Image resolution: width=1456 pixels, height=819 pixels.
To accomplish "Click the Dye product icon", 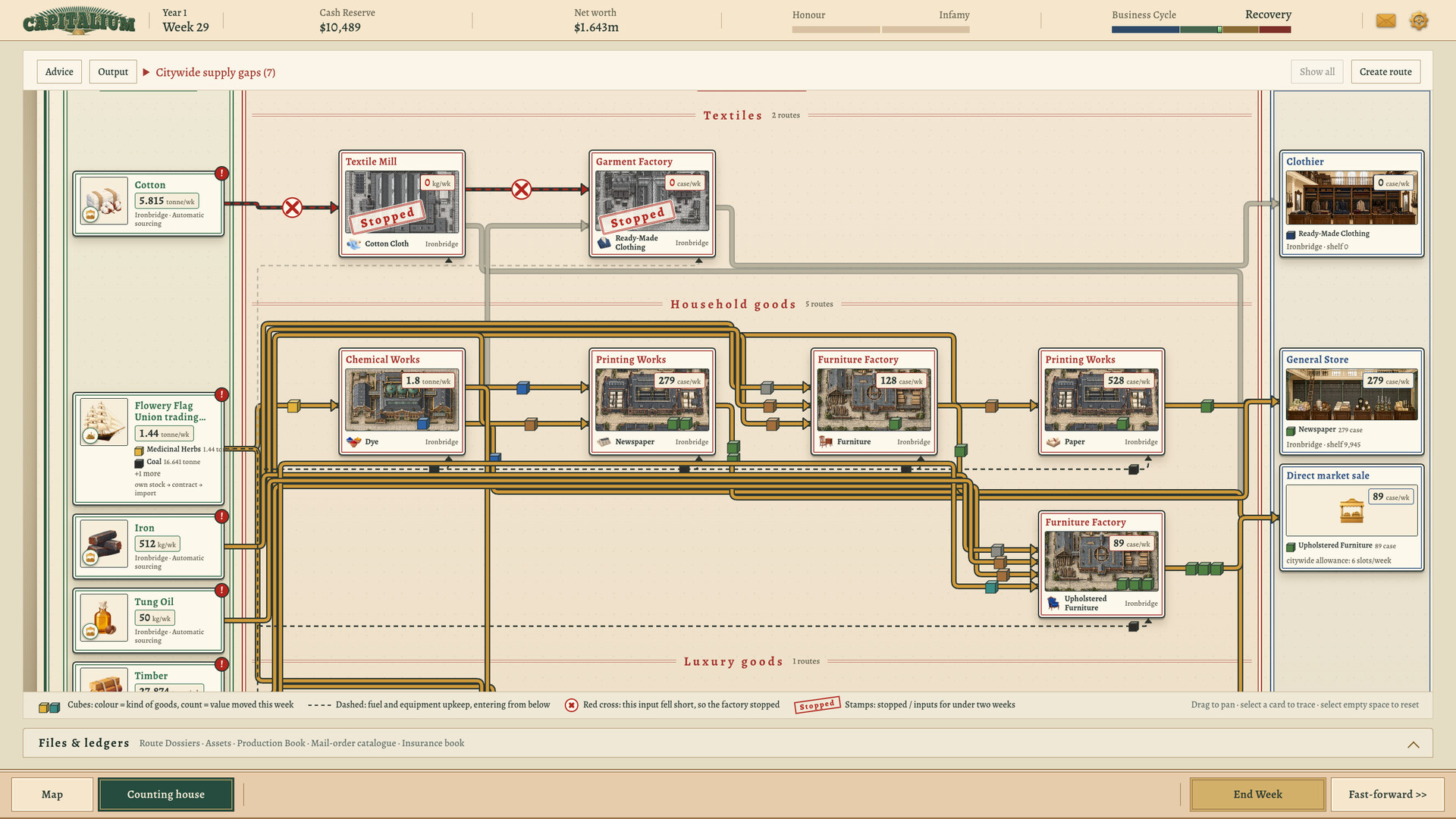I will click(353, 441).
